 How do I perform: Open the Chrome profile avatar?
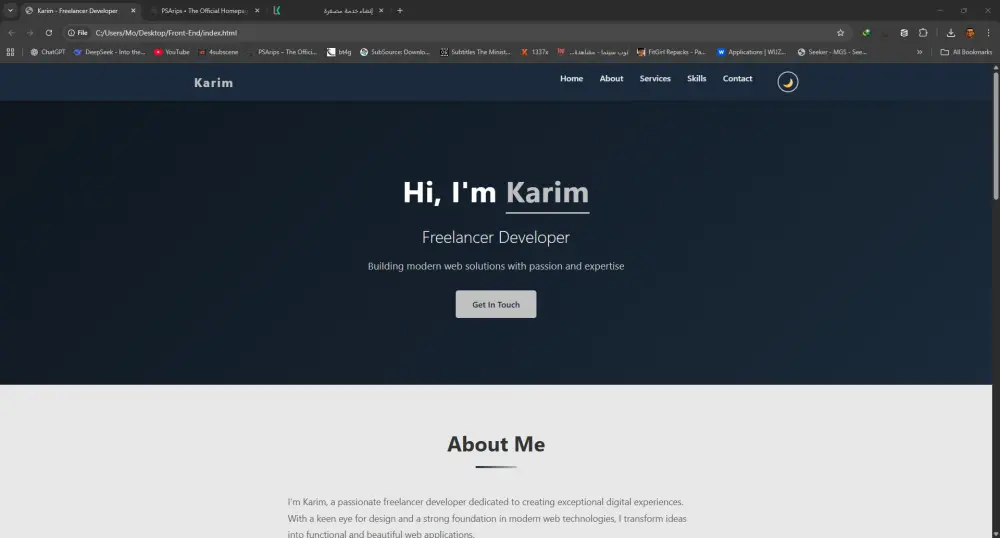pyautogui.click(x=970, y=33)
